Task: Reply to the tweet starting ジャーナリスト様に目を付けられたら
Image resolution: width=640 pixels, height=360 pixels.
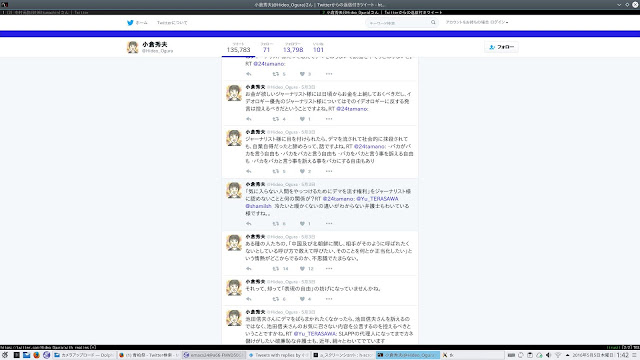Action: tap(249, 171)
